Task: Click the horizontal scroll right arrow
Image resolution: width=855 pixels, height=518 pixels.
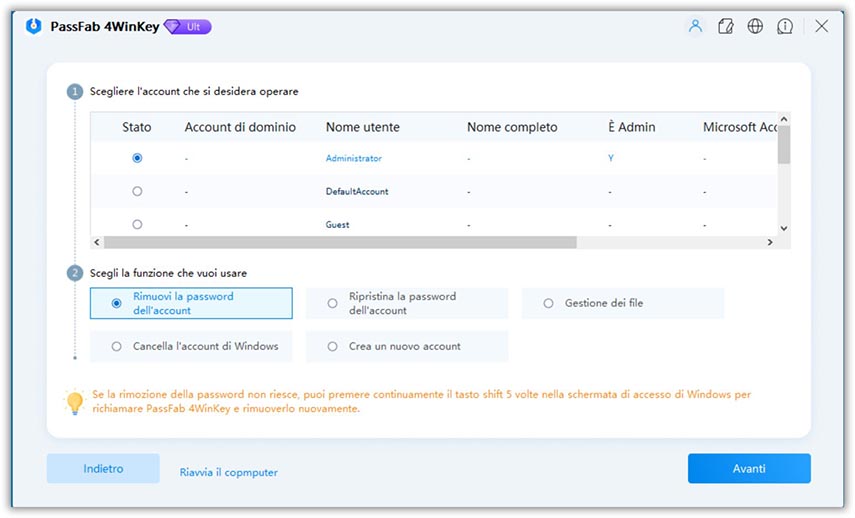Action: (770, 242)
